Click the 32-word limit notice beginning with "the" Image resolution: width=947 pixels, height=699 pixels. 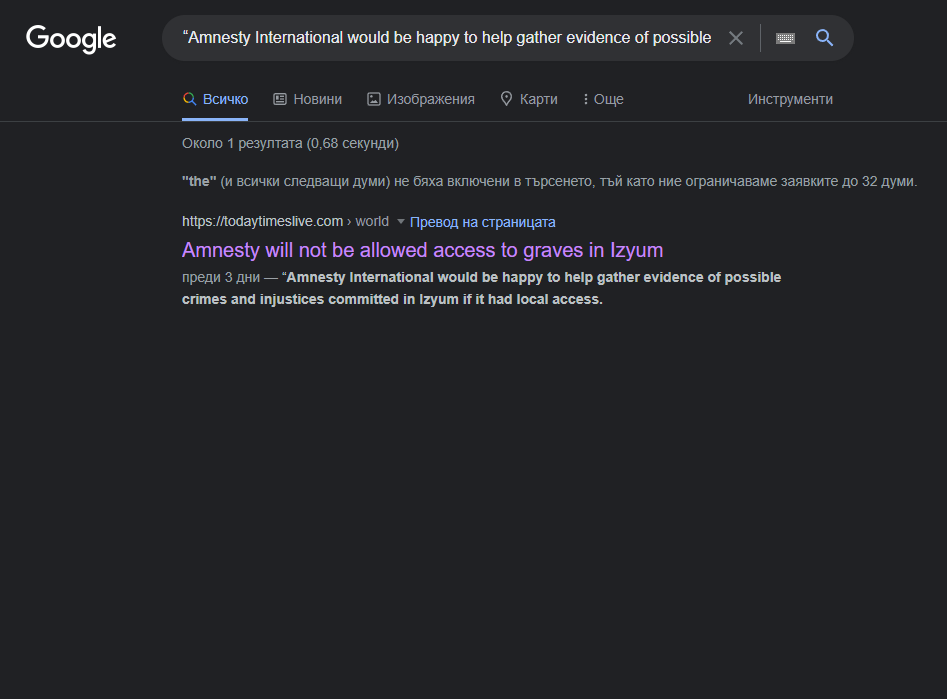coord(549,181)
